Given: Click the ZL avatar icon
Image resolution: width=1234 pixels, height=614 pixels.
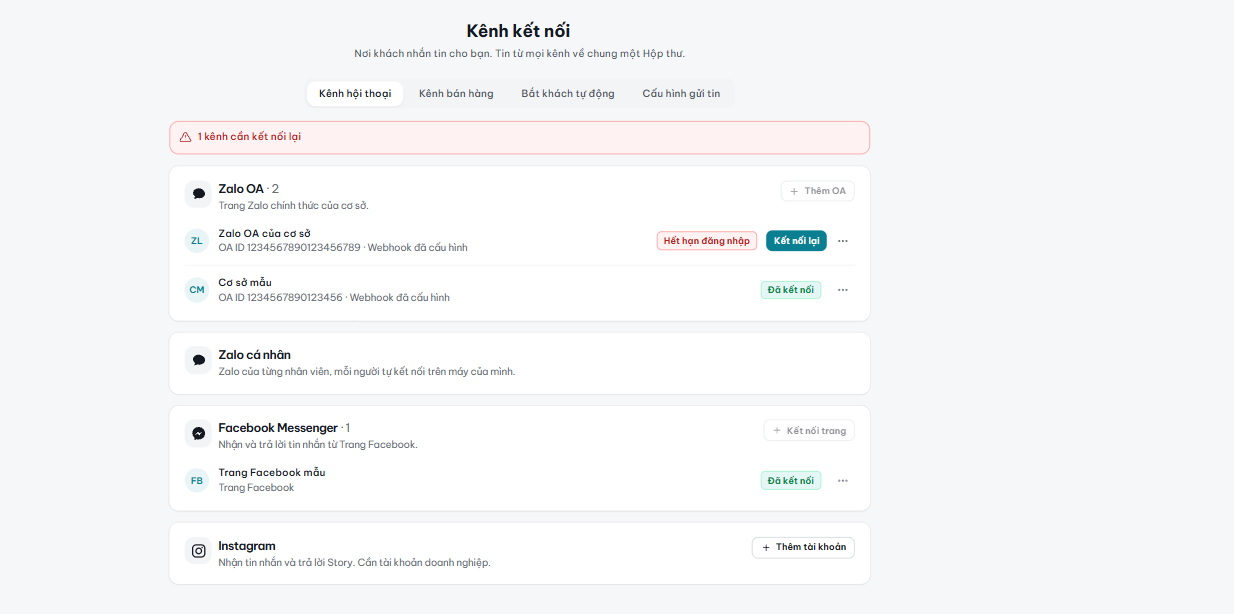Looking at the screenshot, I should point(197,241).
